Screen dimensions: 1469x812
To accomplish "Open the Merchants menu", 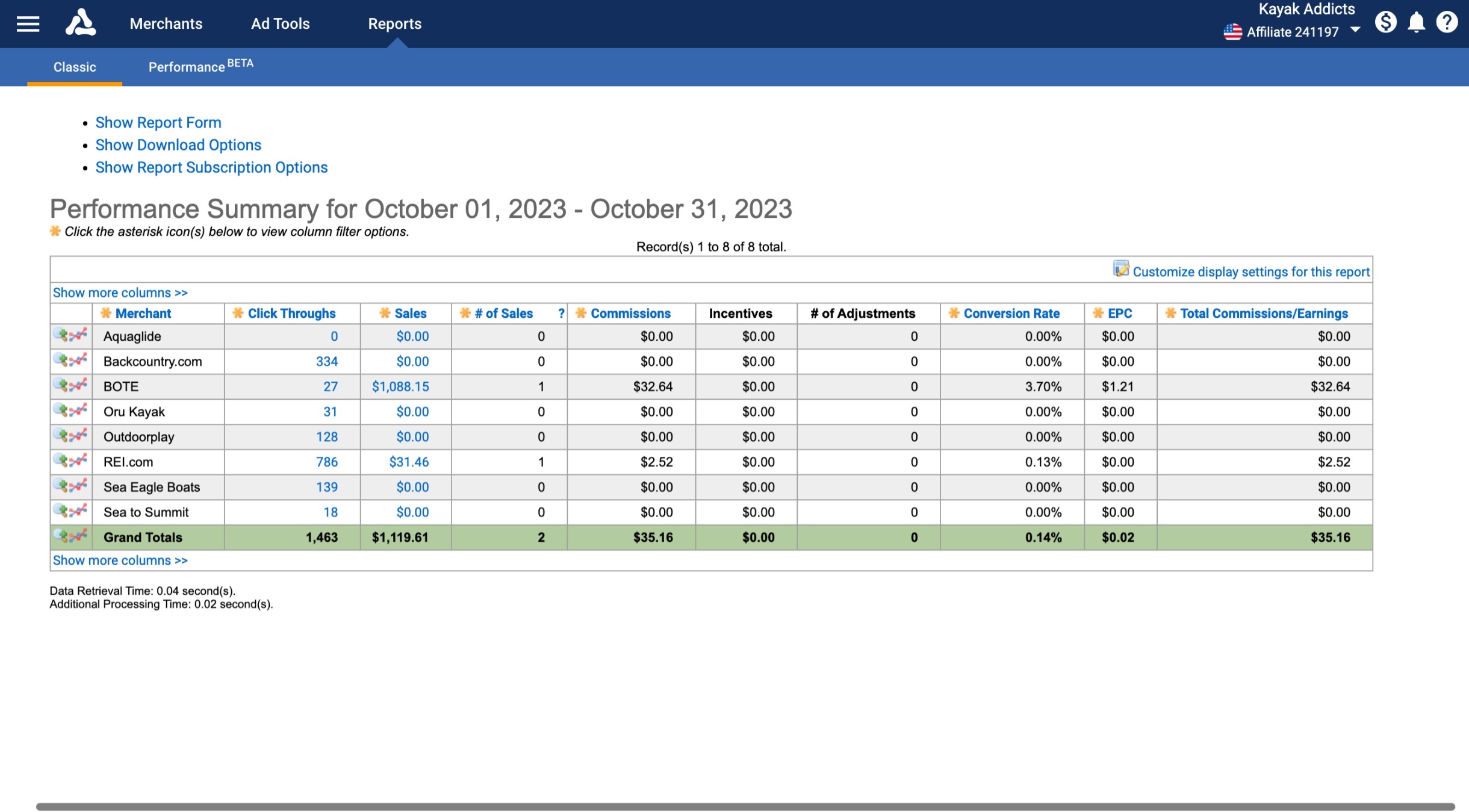I will [166, 23].
